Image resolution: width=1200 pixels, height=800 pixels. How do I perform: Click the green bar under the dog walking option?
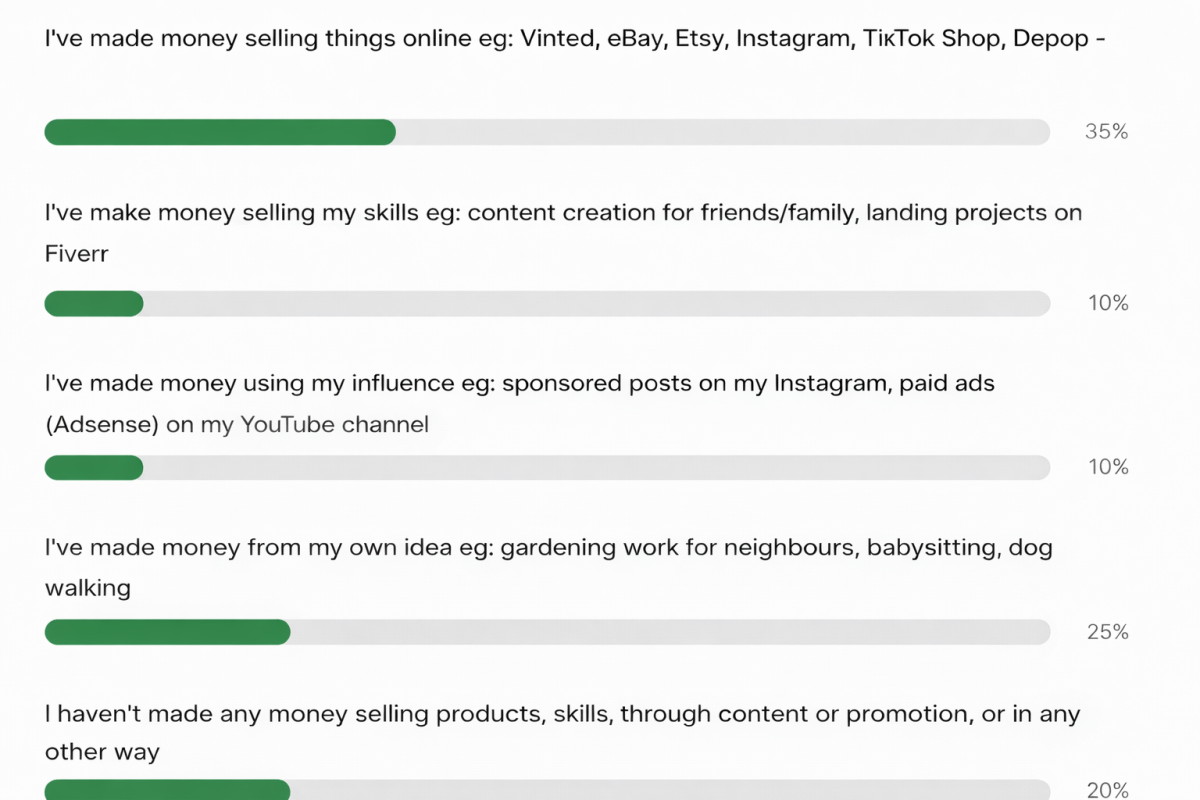point(167,632)
